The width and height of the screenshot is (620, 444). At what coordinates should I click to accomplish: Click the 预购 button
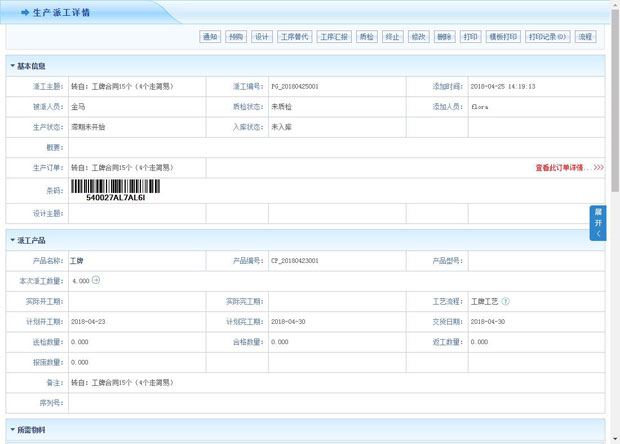236,37
